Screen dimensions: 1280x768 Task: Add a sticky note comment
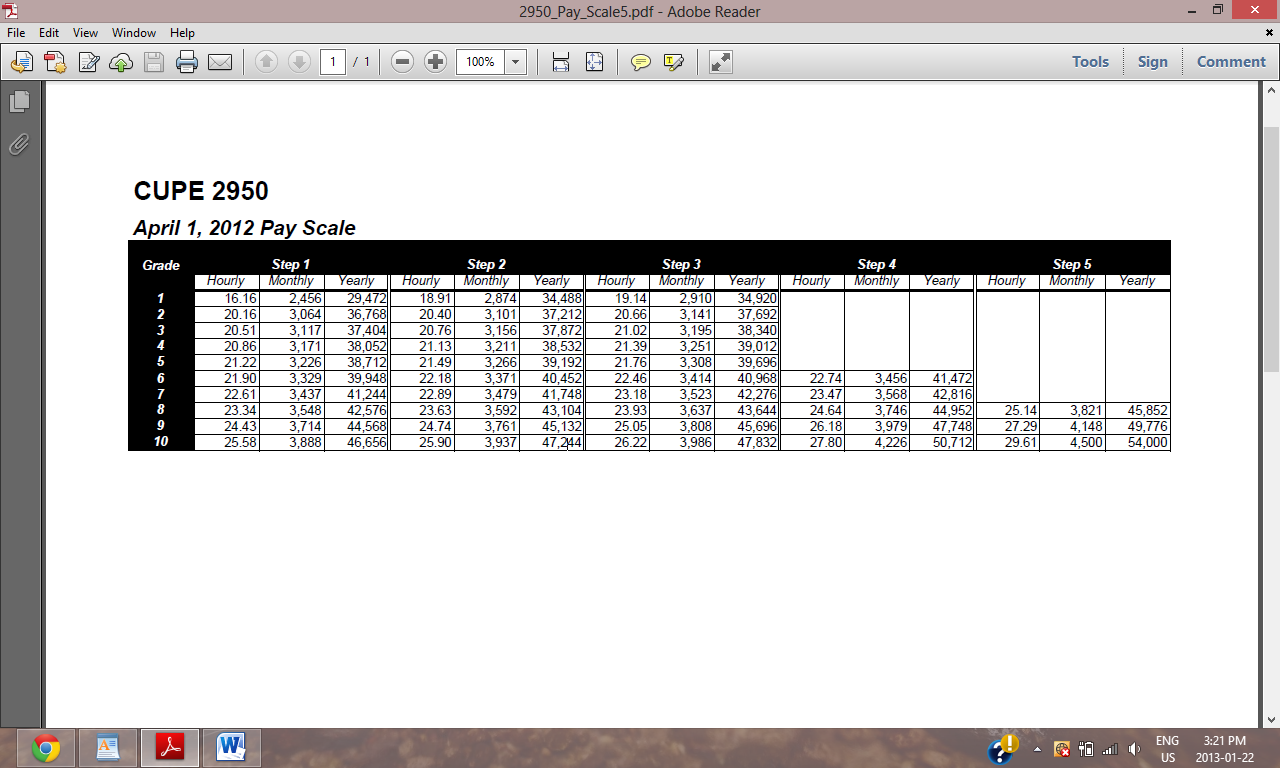[x=641, y=62]
